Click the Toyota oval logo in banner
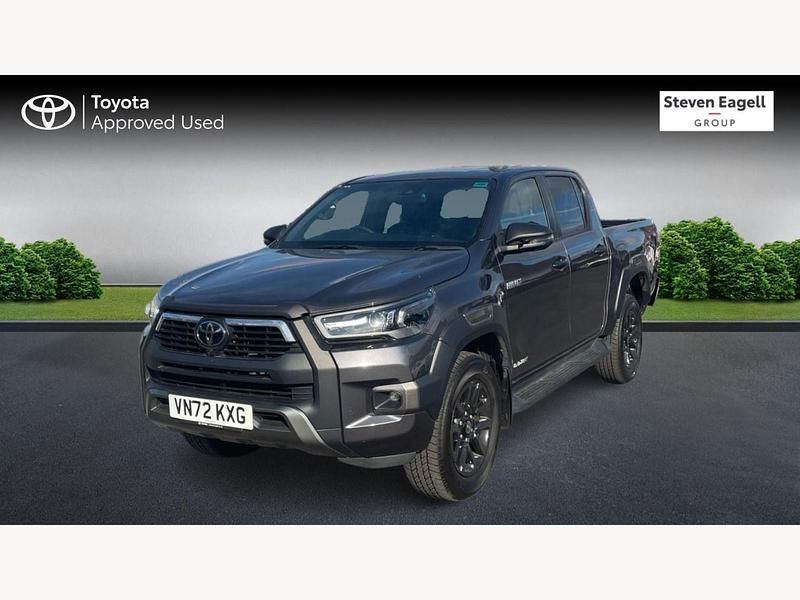 48,112
